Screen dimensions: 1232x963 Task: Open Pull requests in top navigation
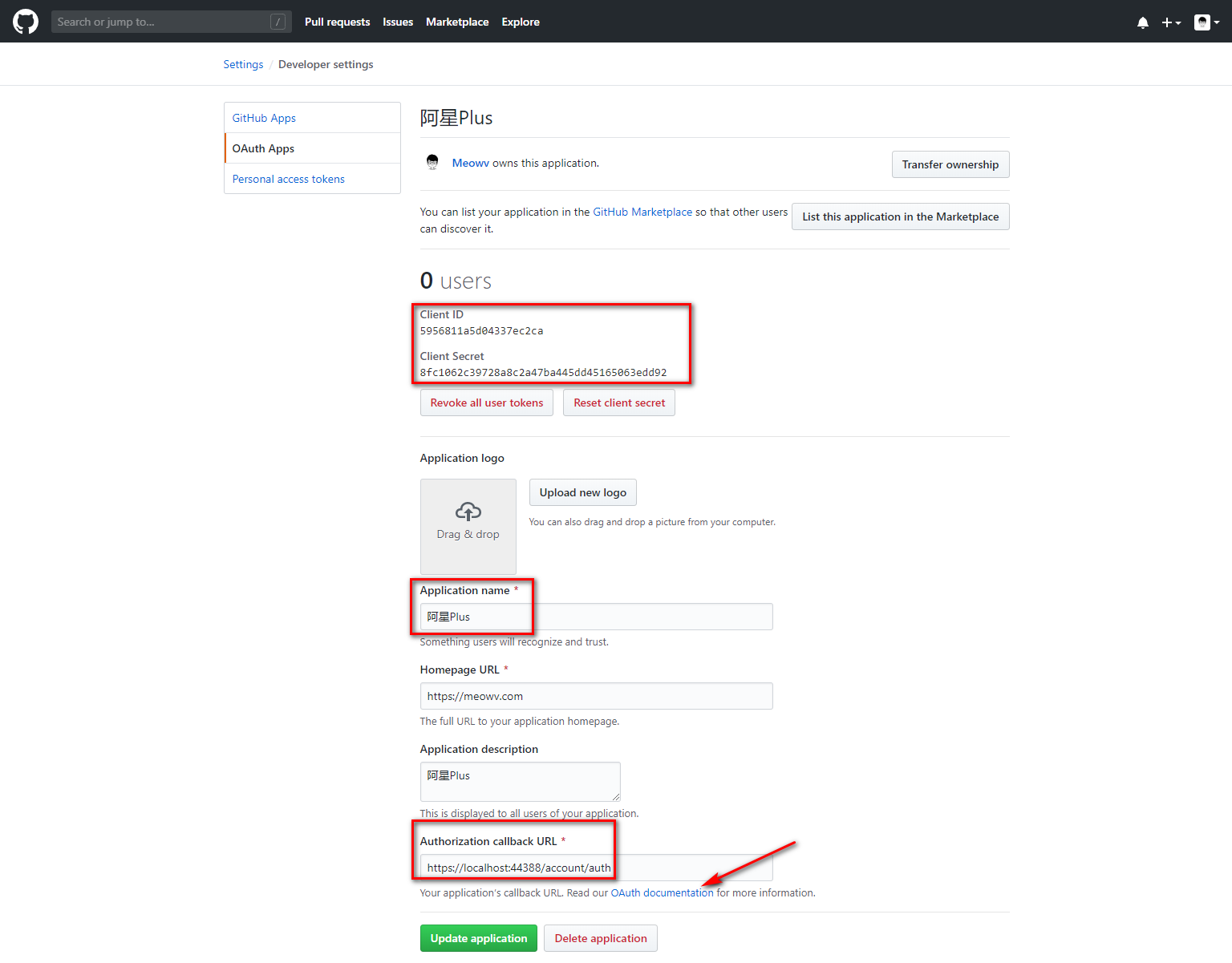point(337,22)
